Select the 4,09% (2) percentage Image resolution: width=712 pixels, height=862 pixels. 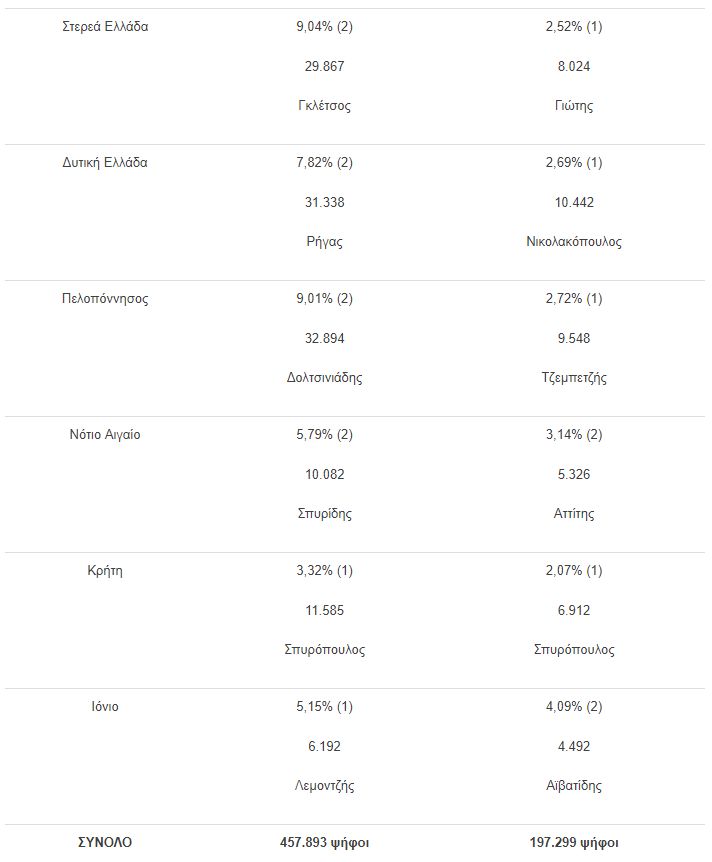click(x=574, y=707)
